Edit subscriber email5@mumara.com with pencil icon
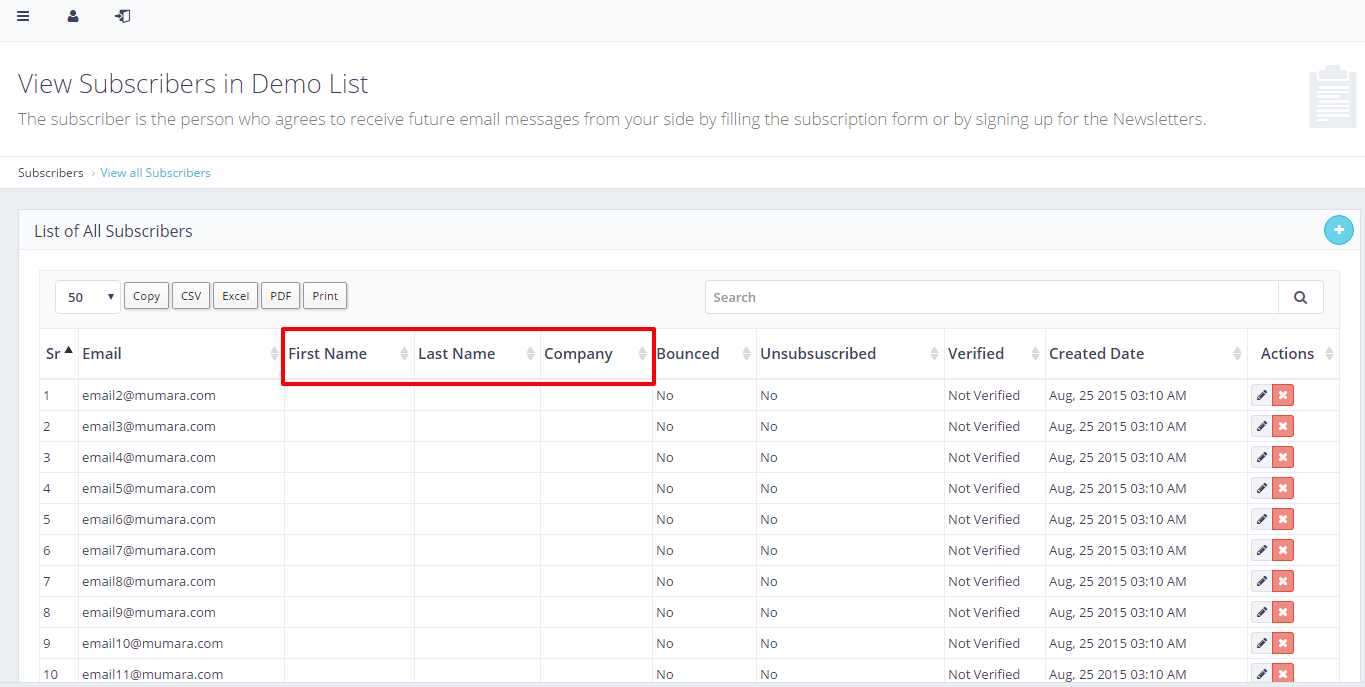 [x=1261, y=489]
